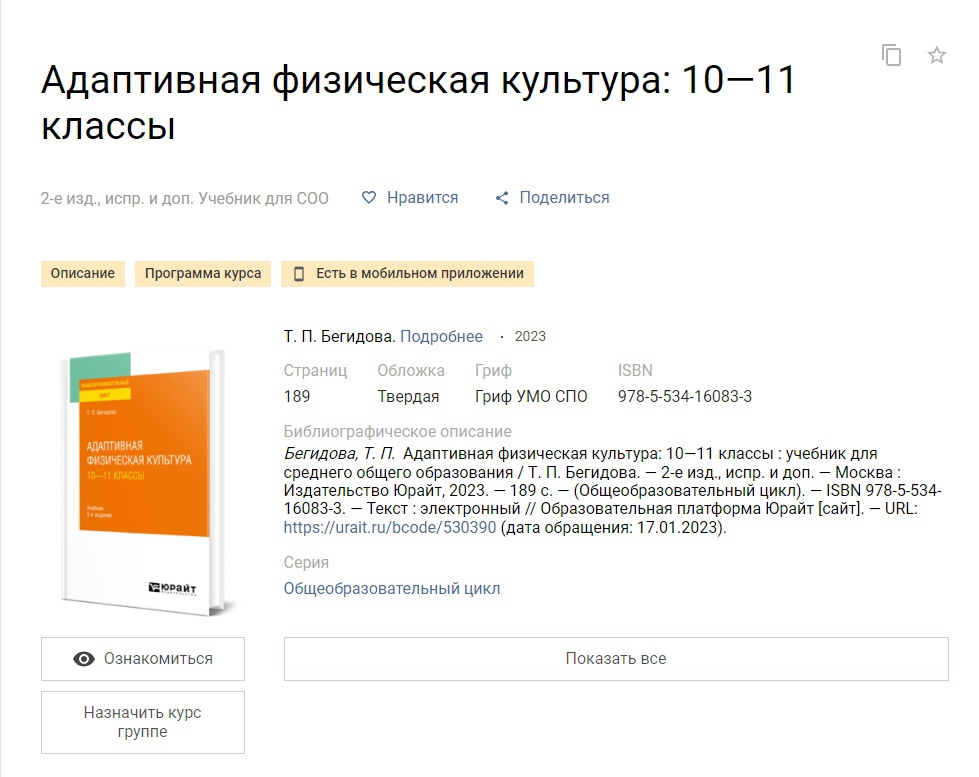Click the share icon beside Поделиться
979x777 pixels.
point(502,198)
